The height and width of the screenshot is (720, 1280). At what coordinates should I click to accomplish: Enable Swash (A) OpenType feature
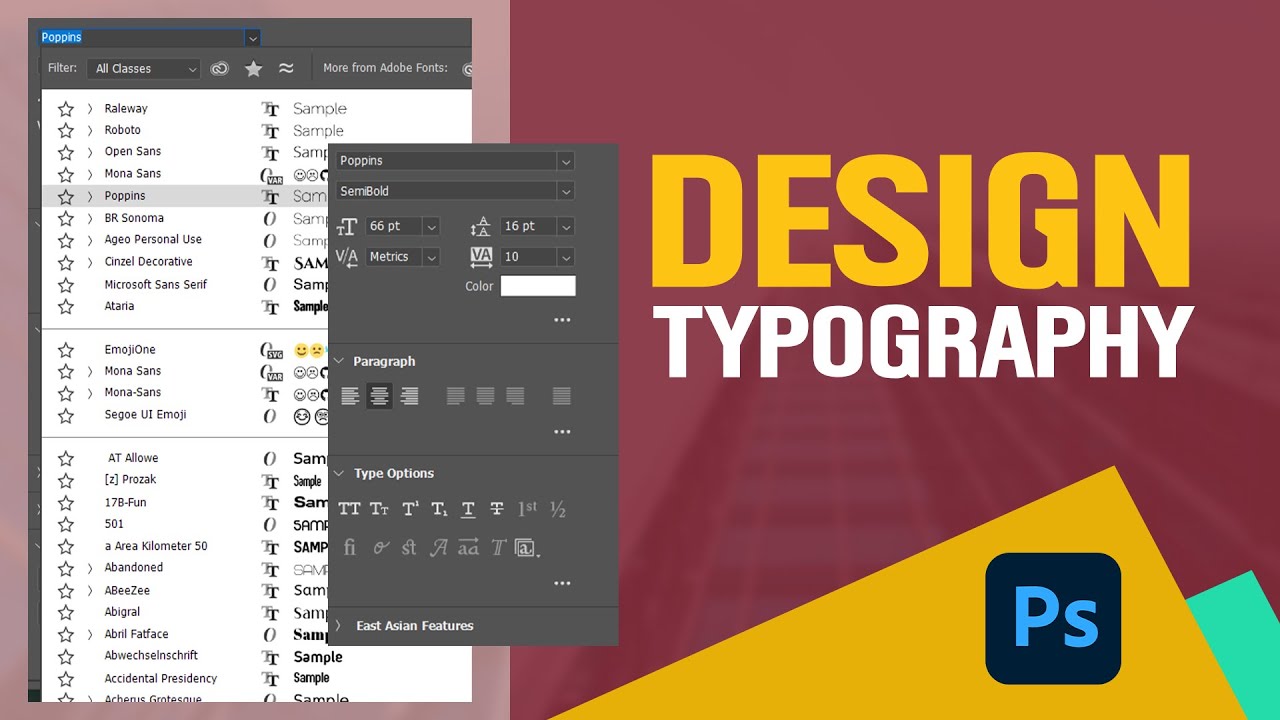[x=438, y=547]
